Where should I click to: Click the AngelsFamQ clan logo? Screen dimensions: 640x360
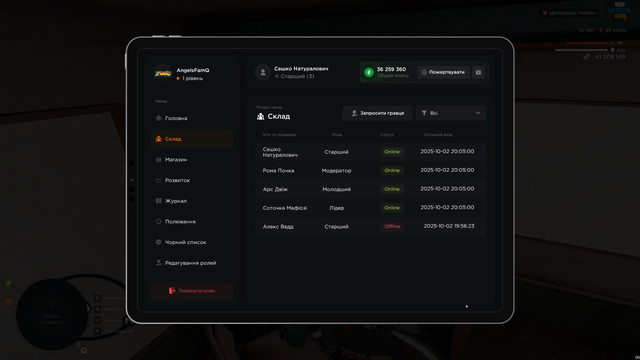click(x=162, y=73)
